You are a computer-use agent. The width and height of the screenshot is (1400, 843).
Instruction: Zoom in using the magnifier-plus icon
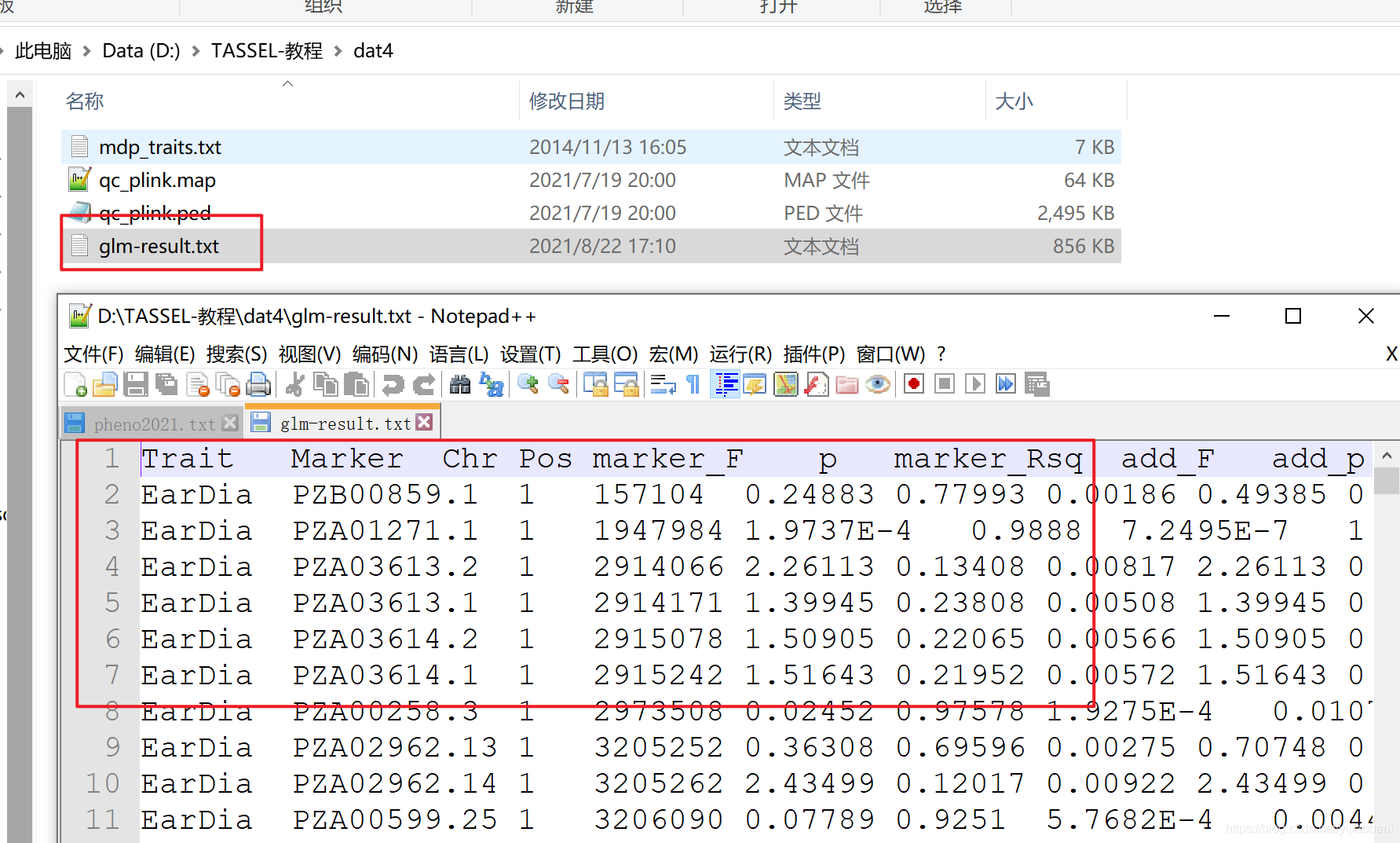[528, 384]
